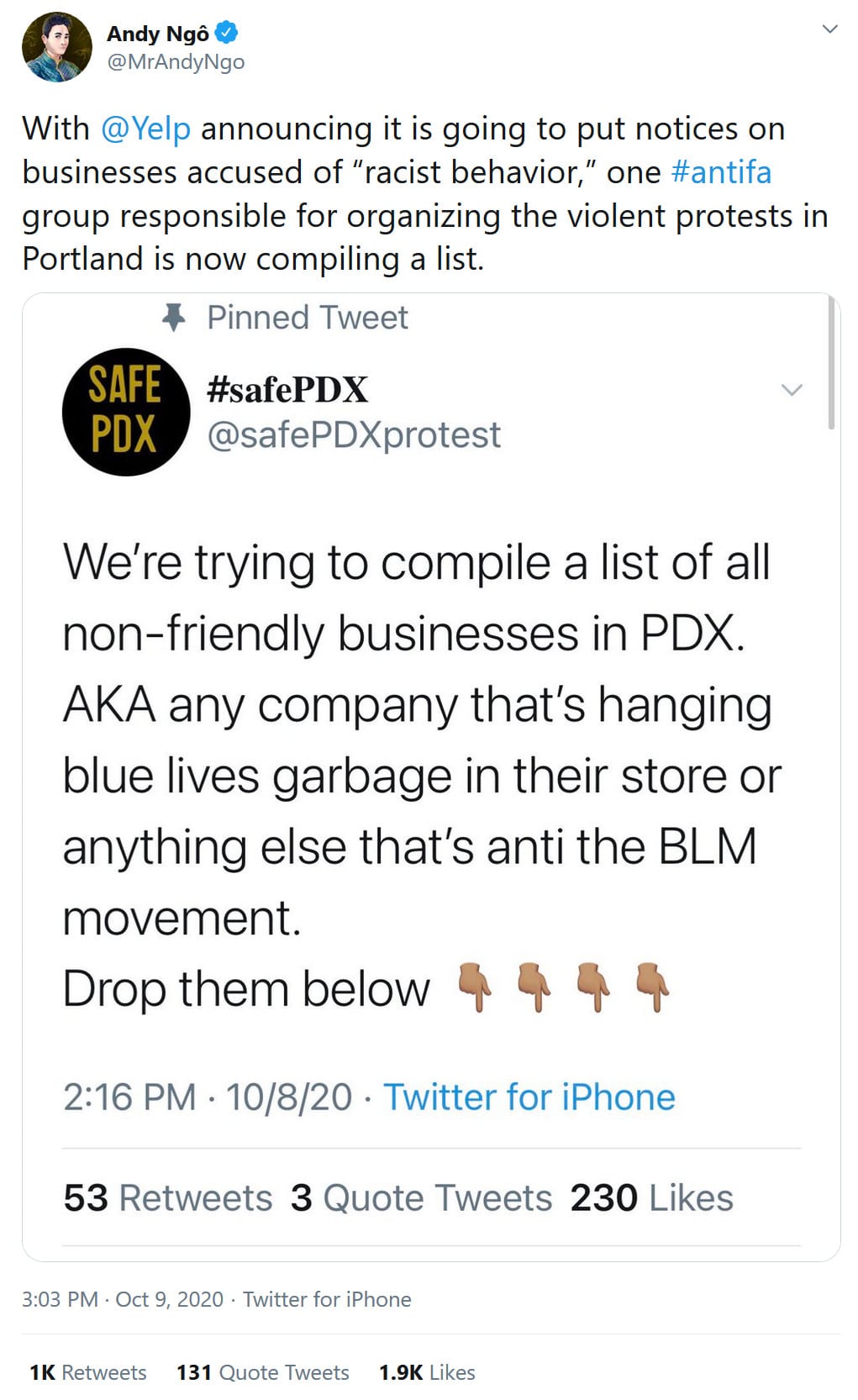Click Andy Ngô's profile avatar
858x1400 pixels.
point(56,47)
